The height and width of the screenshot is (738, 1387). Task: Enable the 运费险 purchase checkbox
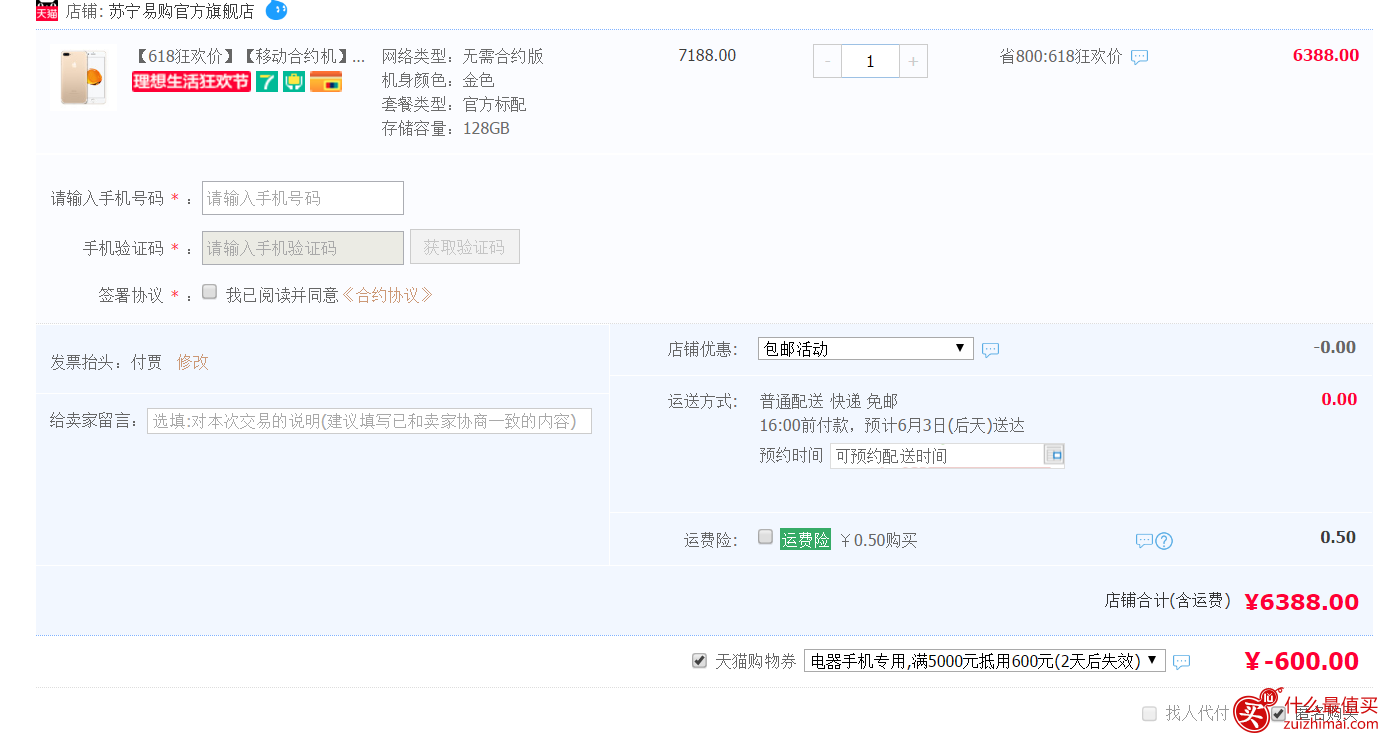tap(766, 537)
